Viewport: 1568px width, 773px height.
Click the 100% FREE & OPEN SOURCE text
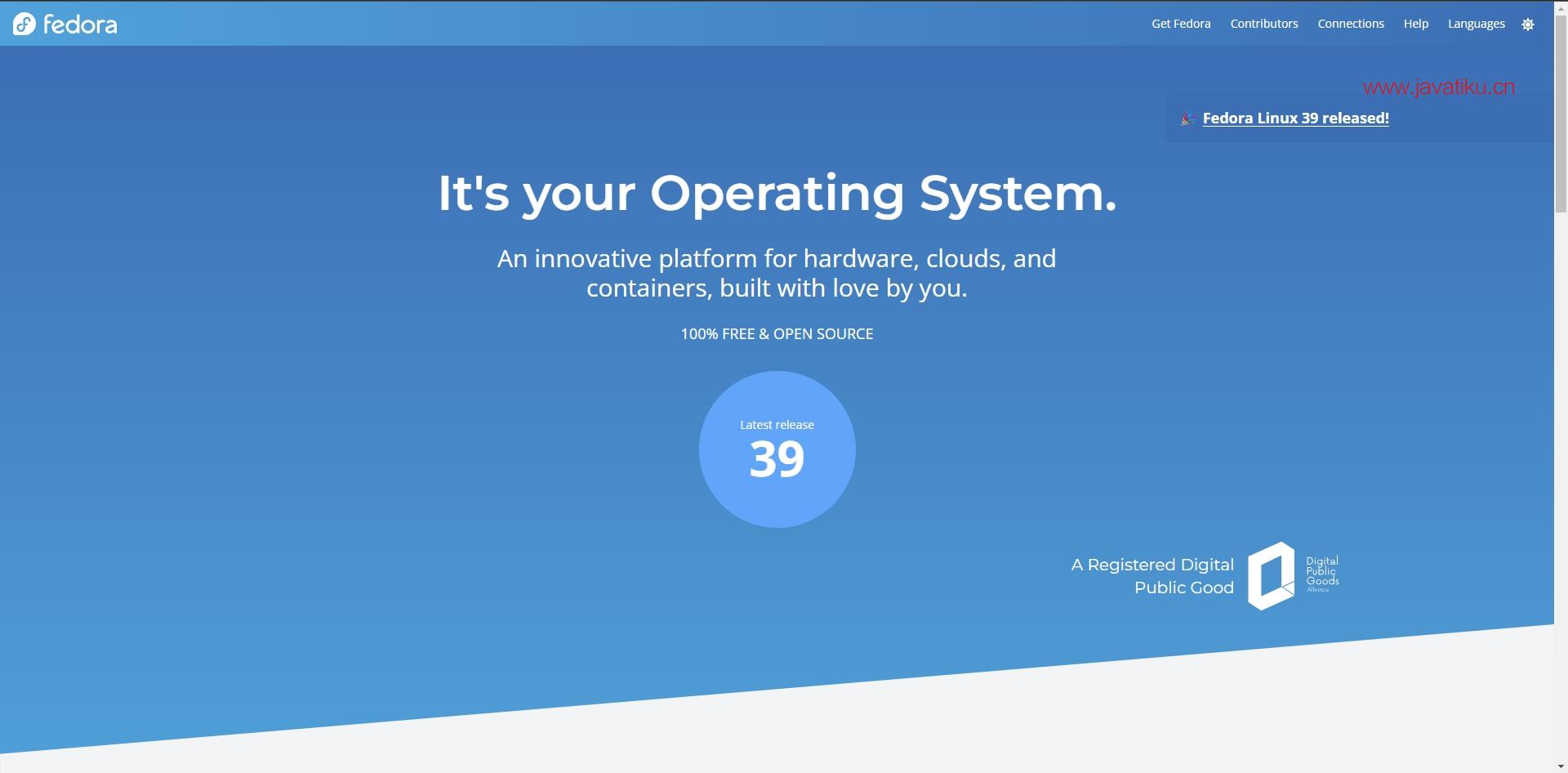pyautogui.click(x=777, y=333)
